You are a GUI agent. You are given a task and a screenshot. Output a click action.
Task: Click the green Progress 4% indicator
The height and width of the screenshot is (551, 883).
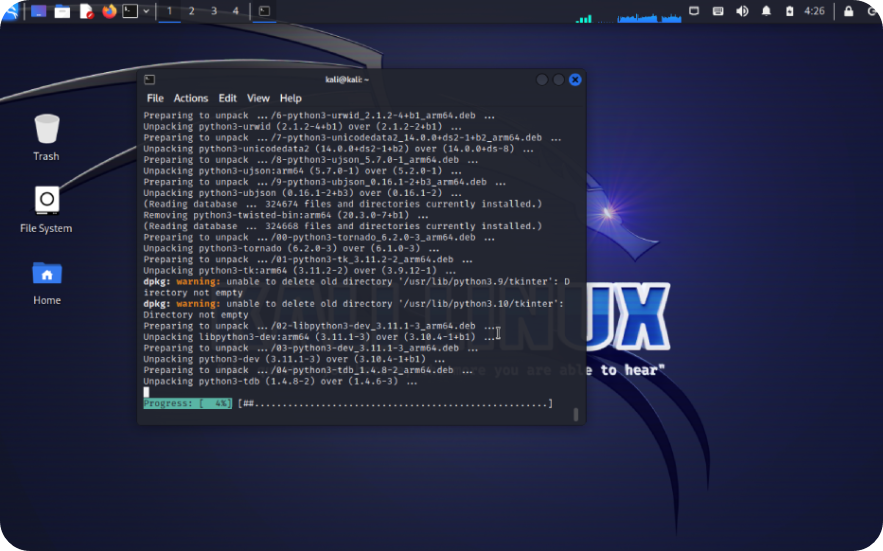[188, 403]
